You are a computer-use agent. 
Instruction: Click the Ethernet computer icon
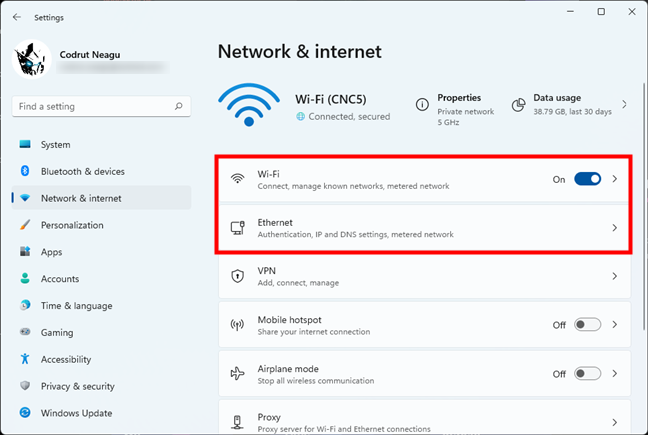tap(237, 228)
